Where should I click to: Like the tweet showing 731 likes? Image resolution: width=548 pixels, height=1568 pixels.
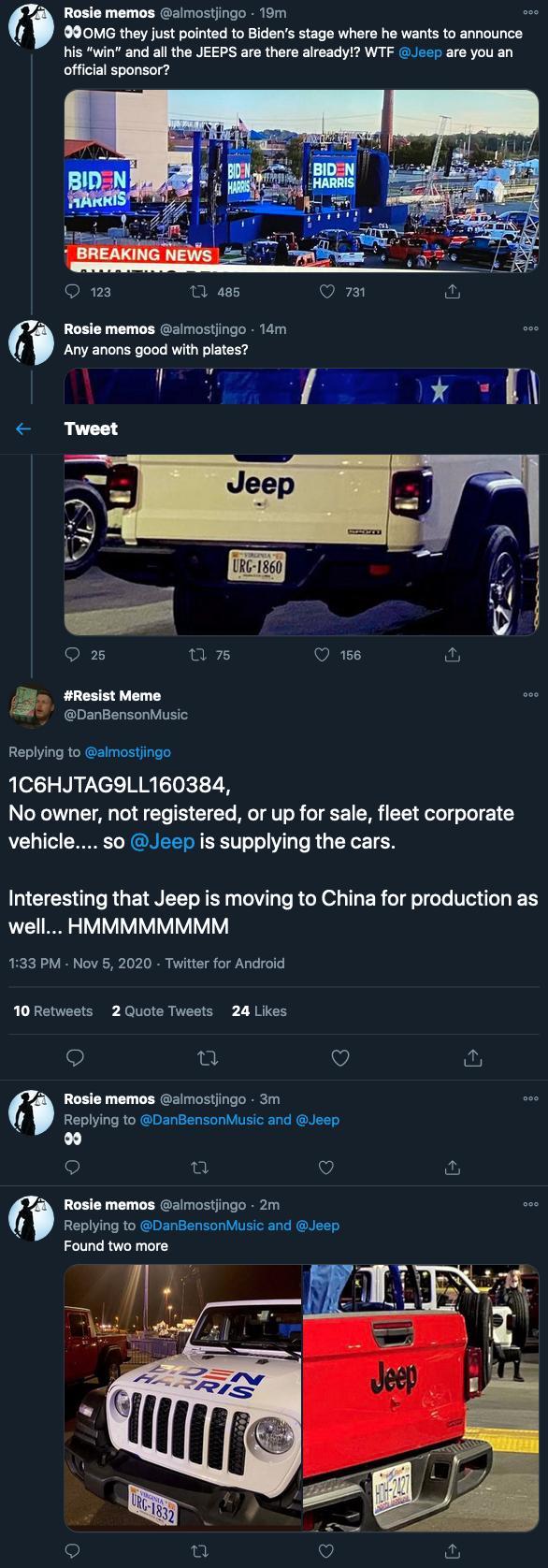coord(326,292)
